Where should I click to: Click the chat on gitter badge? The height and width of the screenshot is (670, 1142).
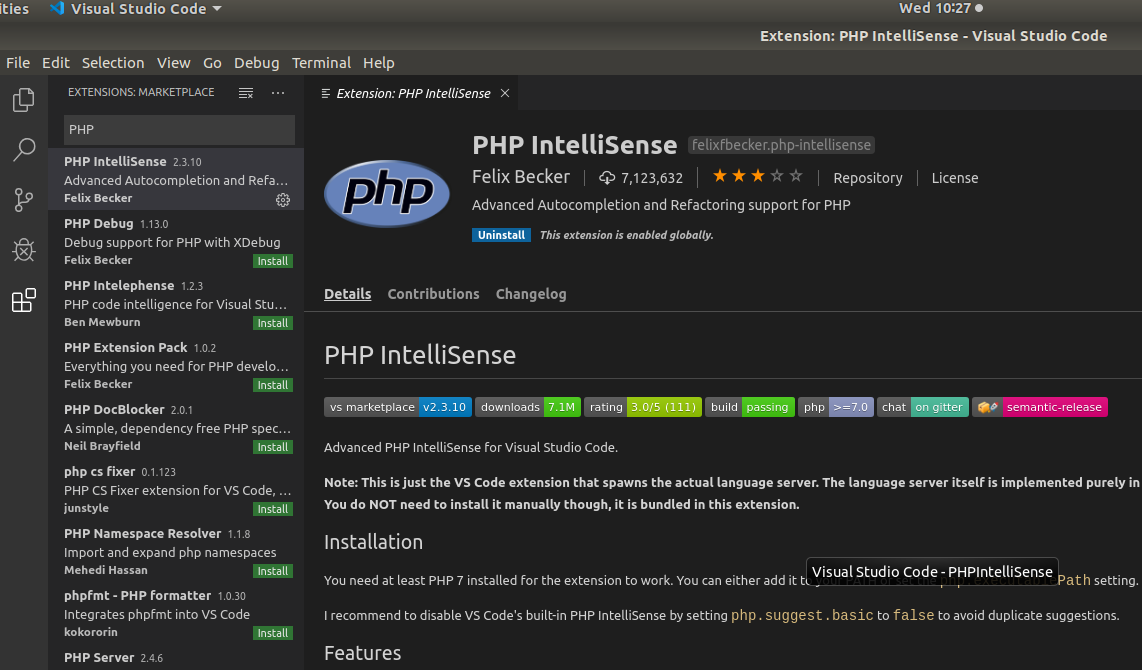tap(922, 407)
